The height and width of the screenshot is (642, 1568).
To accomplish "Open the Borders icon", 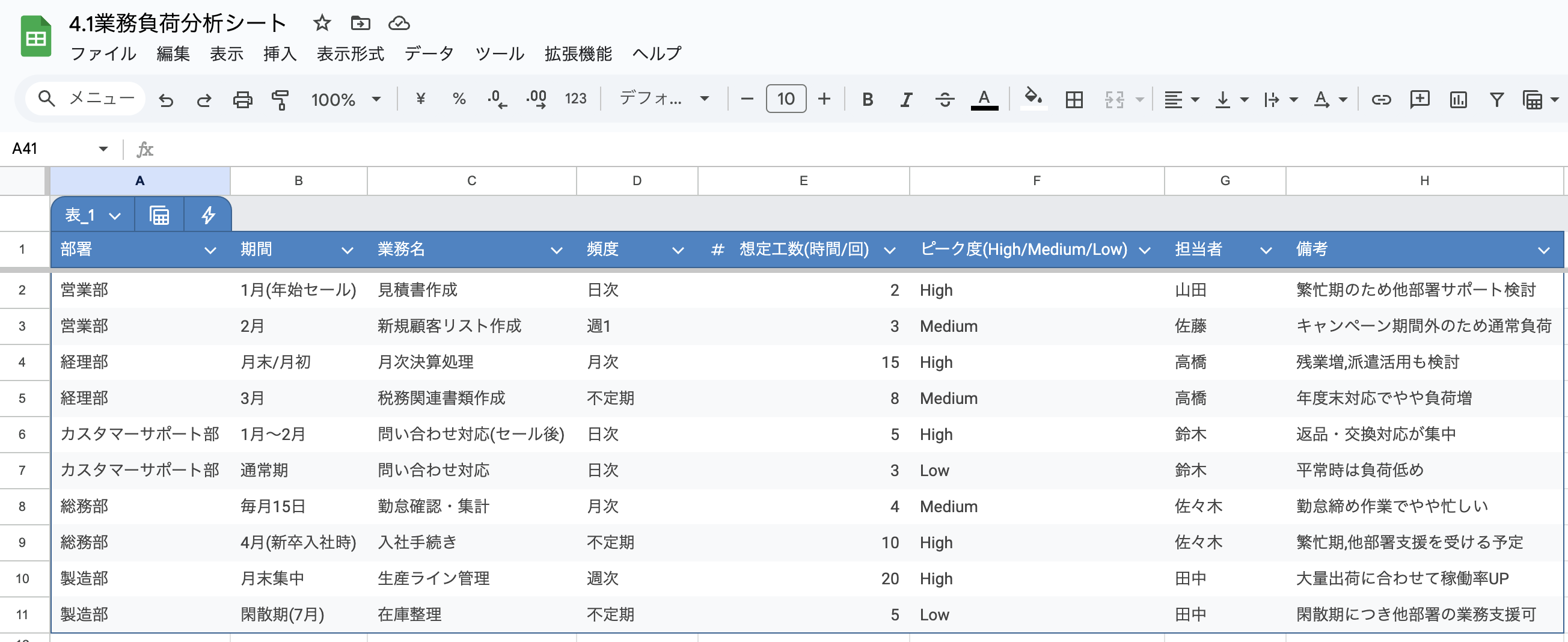I will point(1074,99).
